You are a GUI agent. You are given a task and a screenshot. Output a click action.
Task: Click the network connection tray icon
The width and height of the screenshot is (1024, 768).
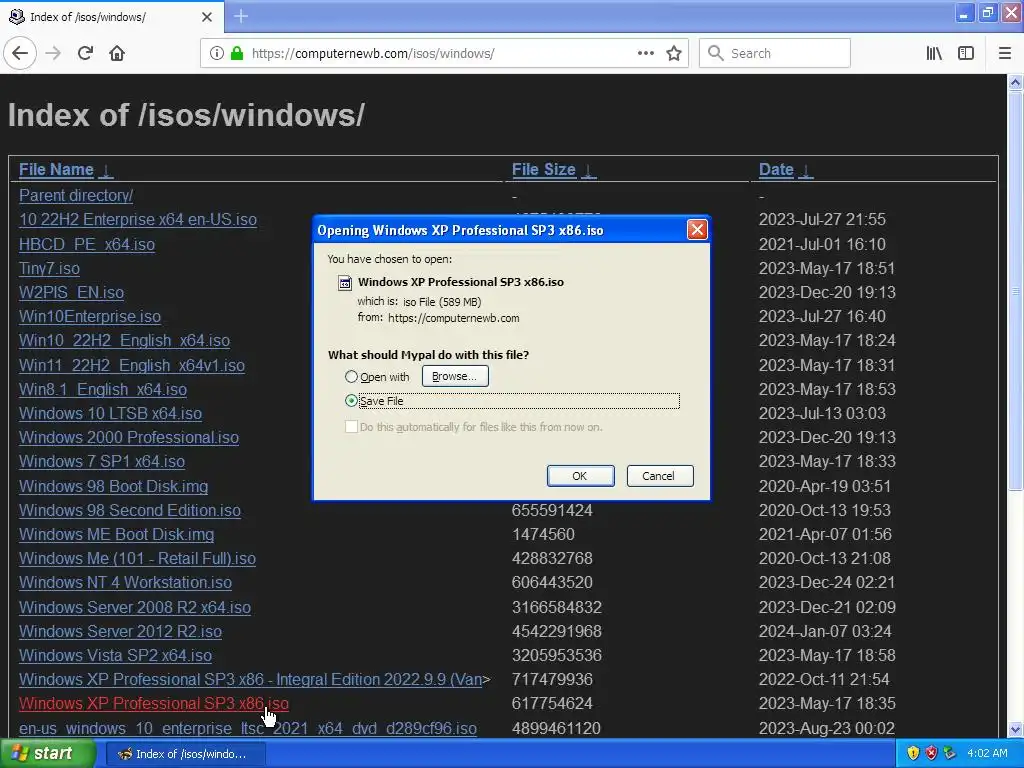950,753
